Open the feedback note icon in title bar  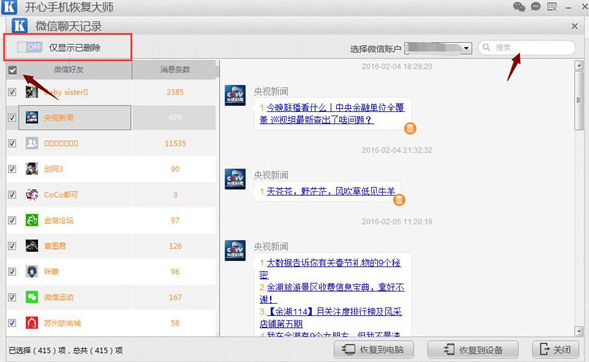pyautogui.click(x=552, y=7)
